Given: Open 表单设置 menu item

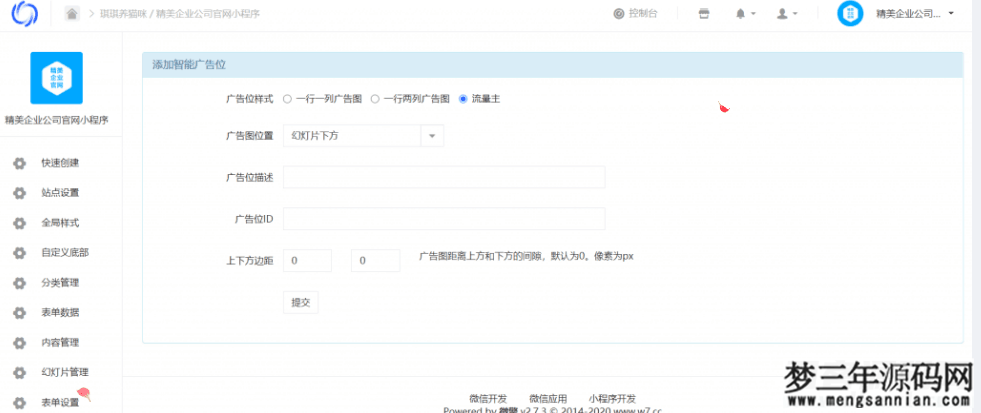Looking at the screenshot, I should [x=60, y=402].
